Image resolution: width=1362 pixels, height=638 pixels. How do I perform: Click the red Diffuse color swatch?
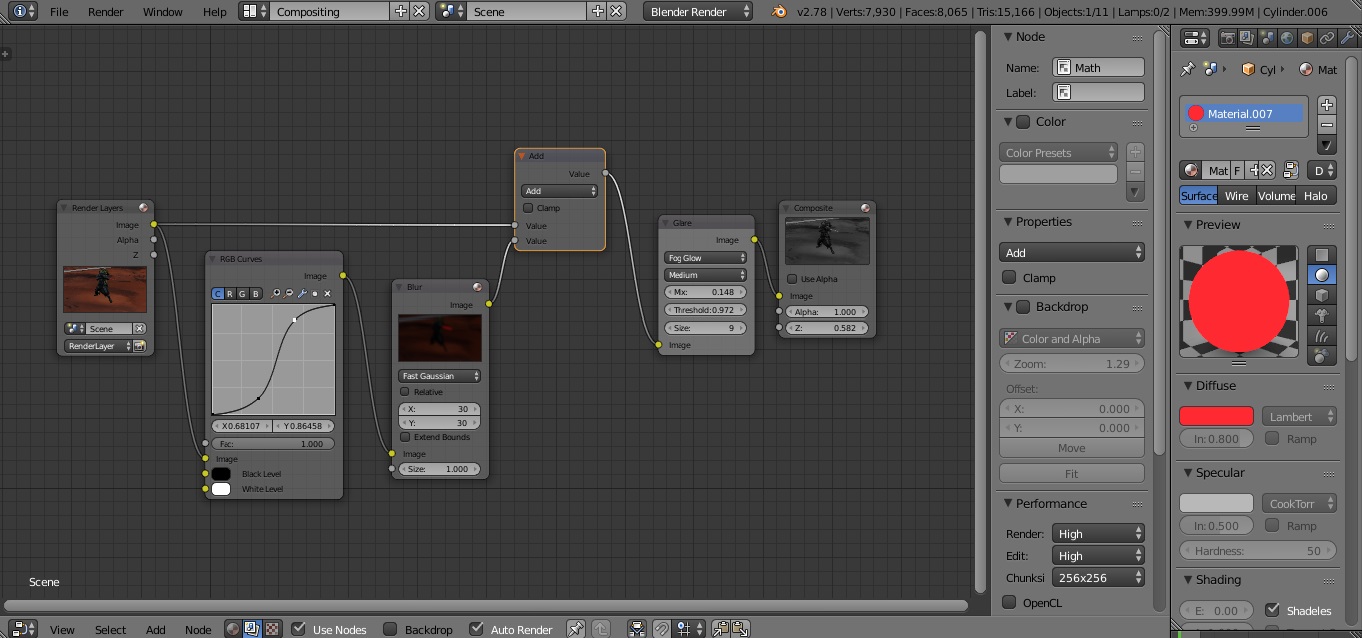1216,415
